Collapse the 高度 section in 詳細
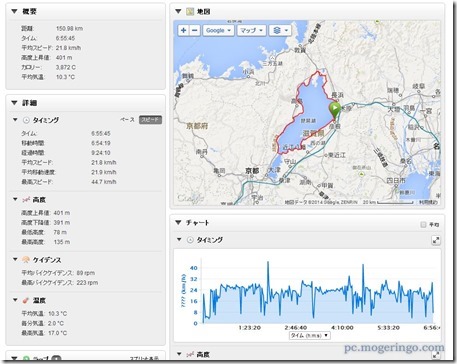The height and width of the screenshot is (364, 457). (15, 199)
